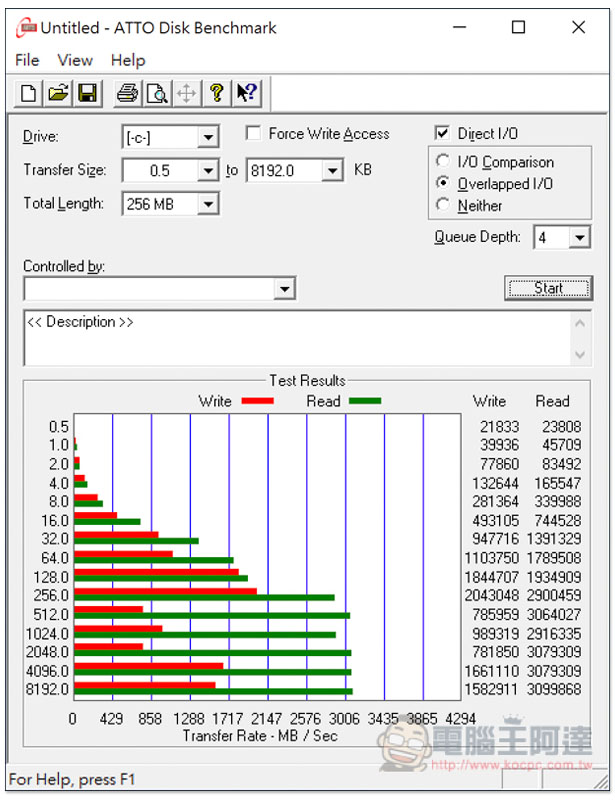Open the View menu
Viewport: 615px width, 800px height.
75,60
